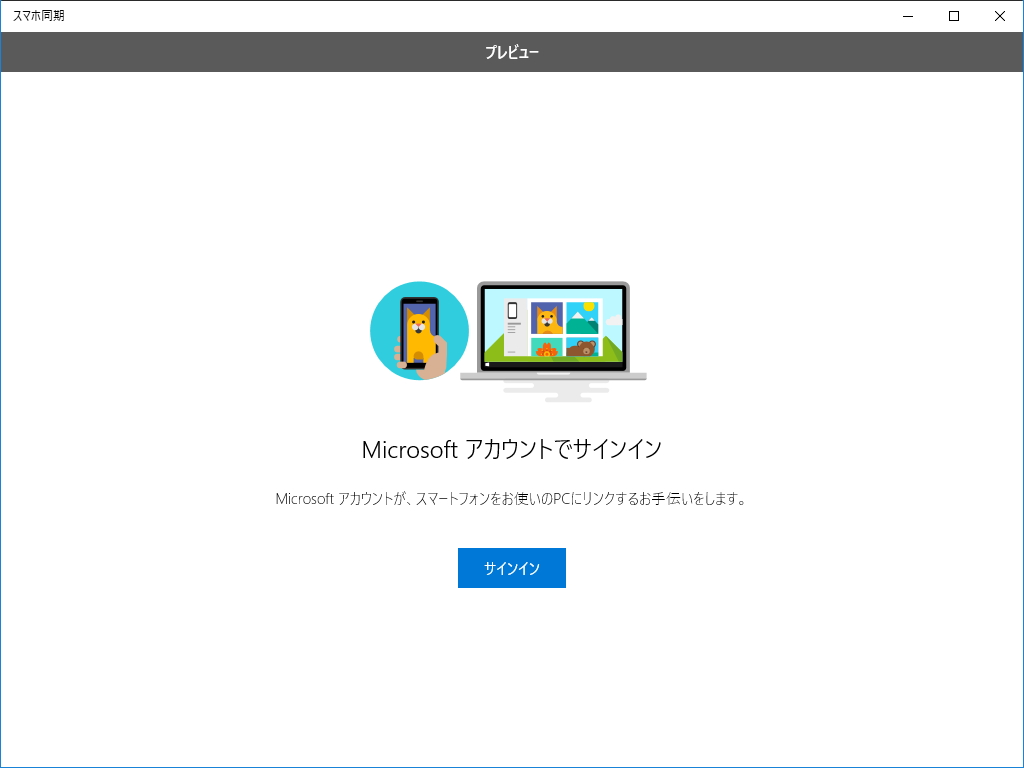Click the landscape photo with sun on laptop display

tap(582, 318)
